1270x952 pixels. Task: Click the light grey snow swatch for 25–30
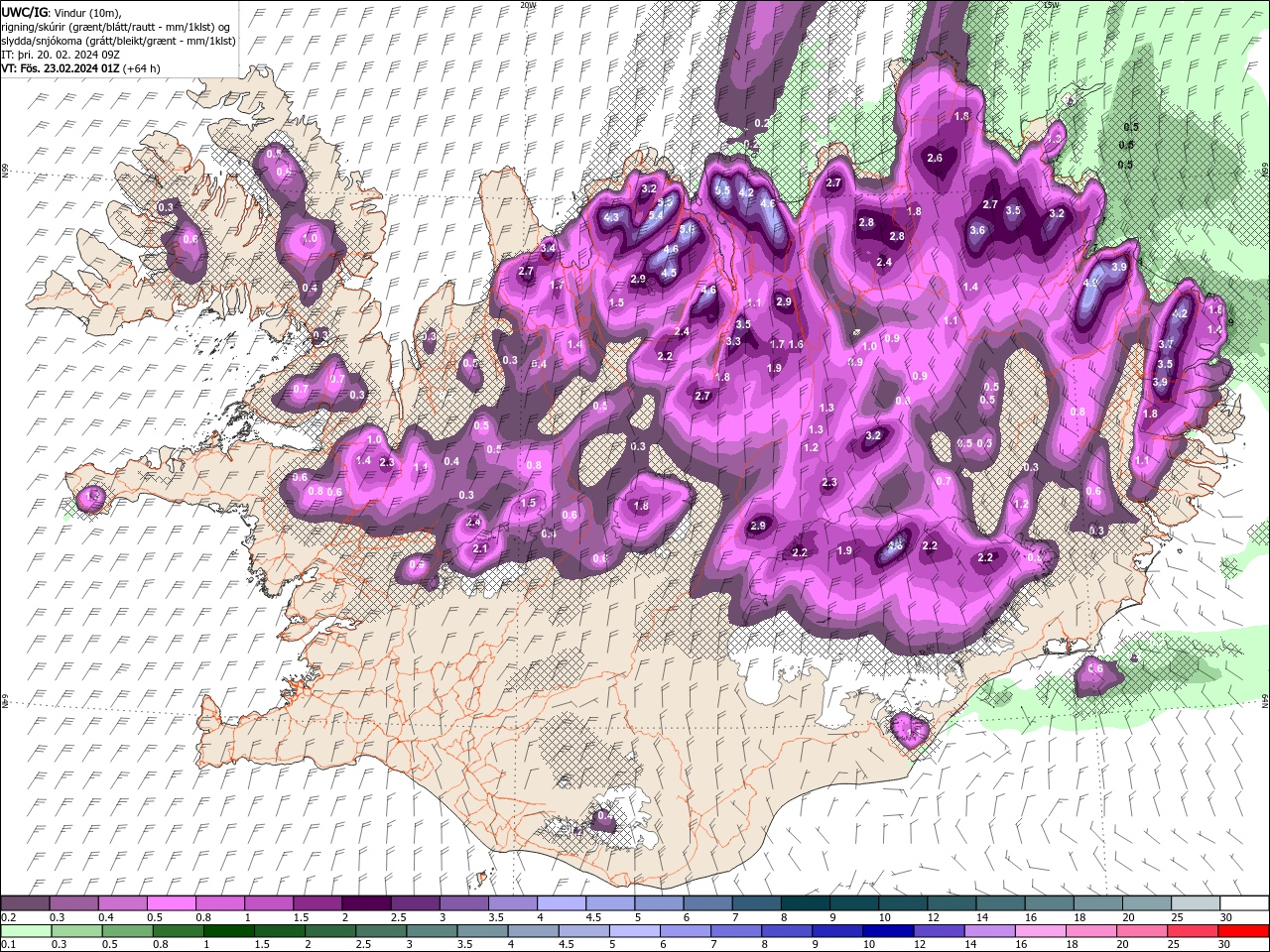[x=1195, y=903]
